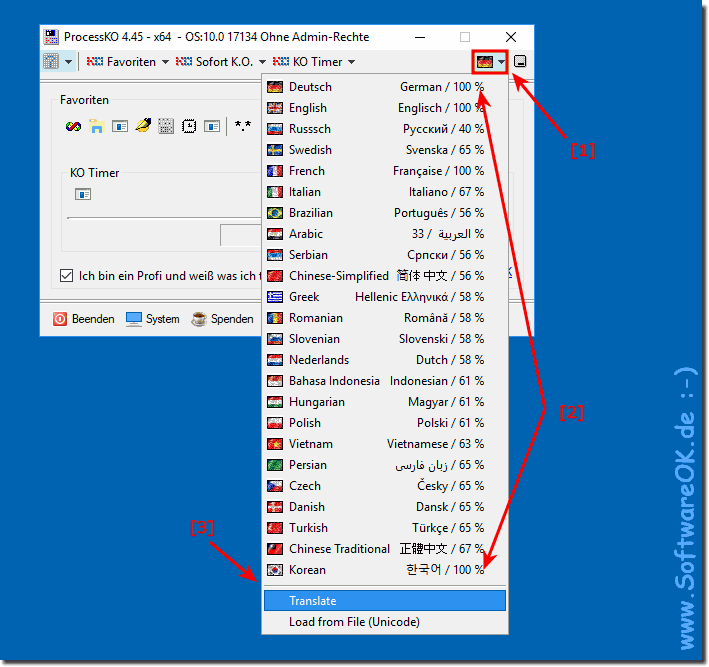This screenshot has height=667, width=709.
Task: Pick Slovenian language entry
Action: (x=384, y=339)
